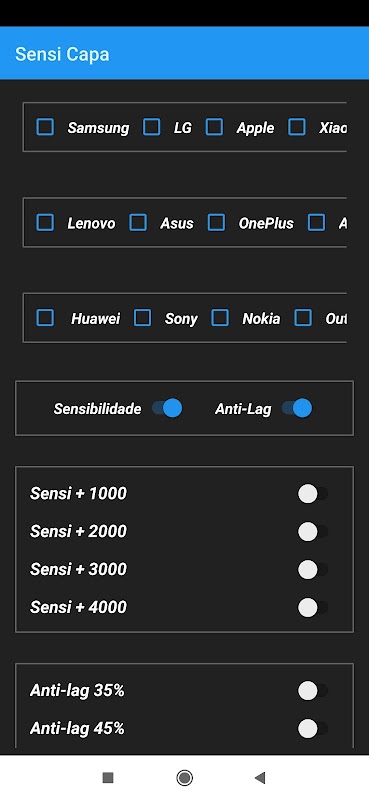369x800 pixels.
Task: Disable the Sensibilidade switch
Action: (x=167, y=408)
